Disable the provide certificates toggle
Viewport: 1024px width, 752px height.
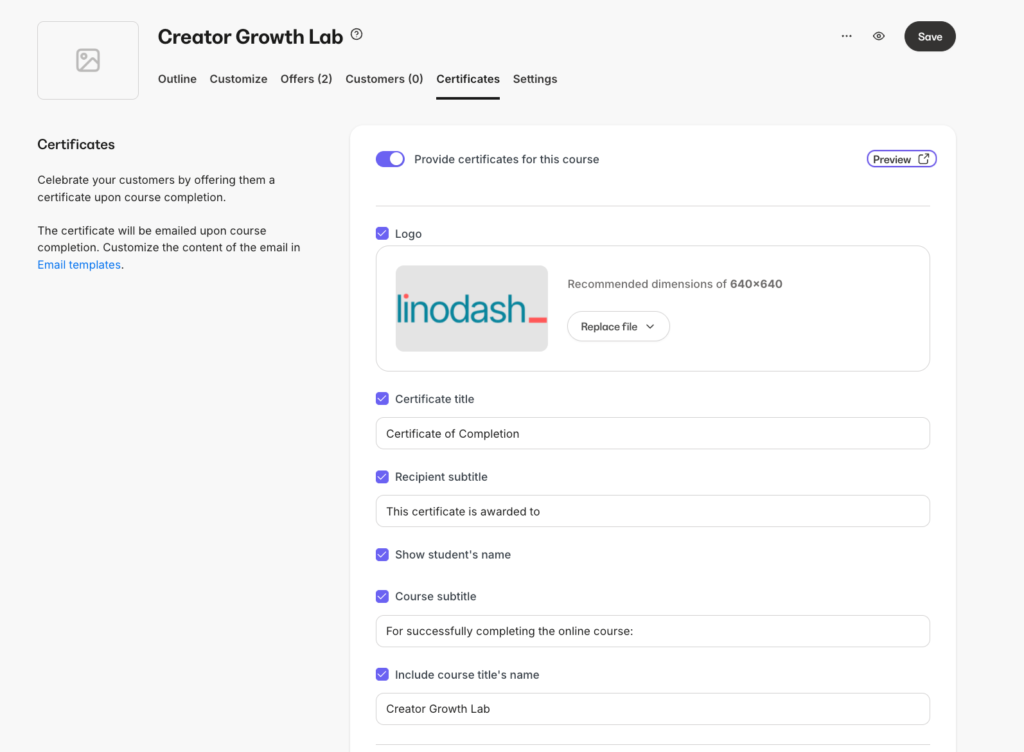click(x=390, y=159)
